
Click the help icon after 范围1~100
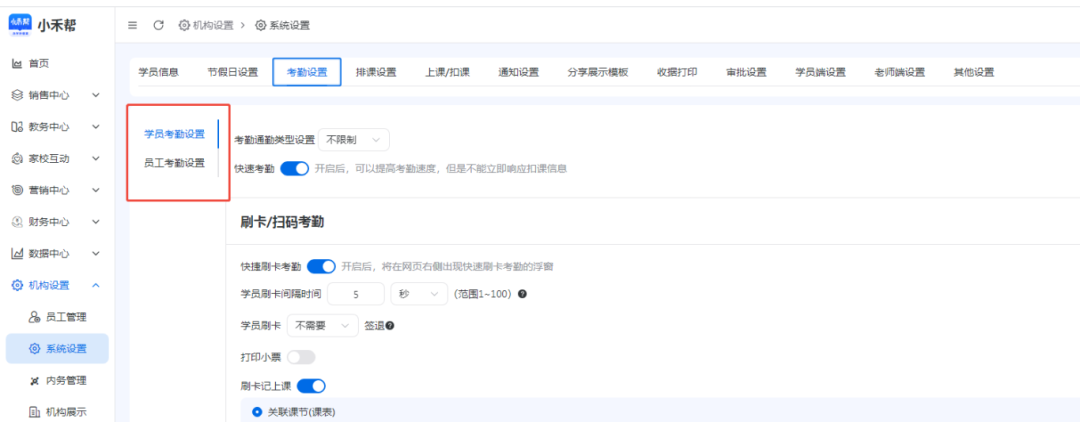[522, 294]
